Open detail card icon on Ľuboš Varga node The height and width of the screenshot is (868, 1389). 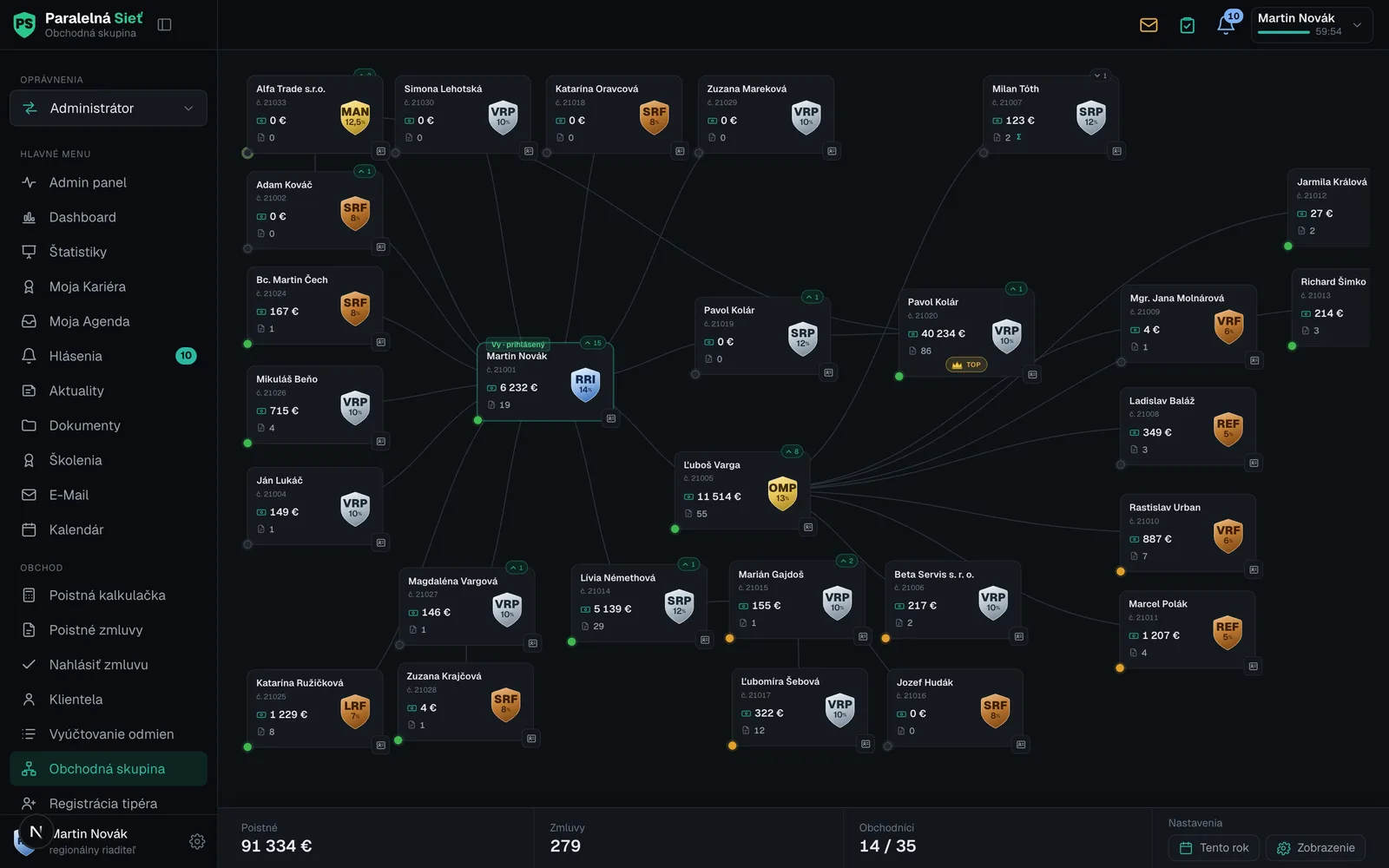pyautogui.click(x=808, y=527)
